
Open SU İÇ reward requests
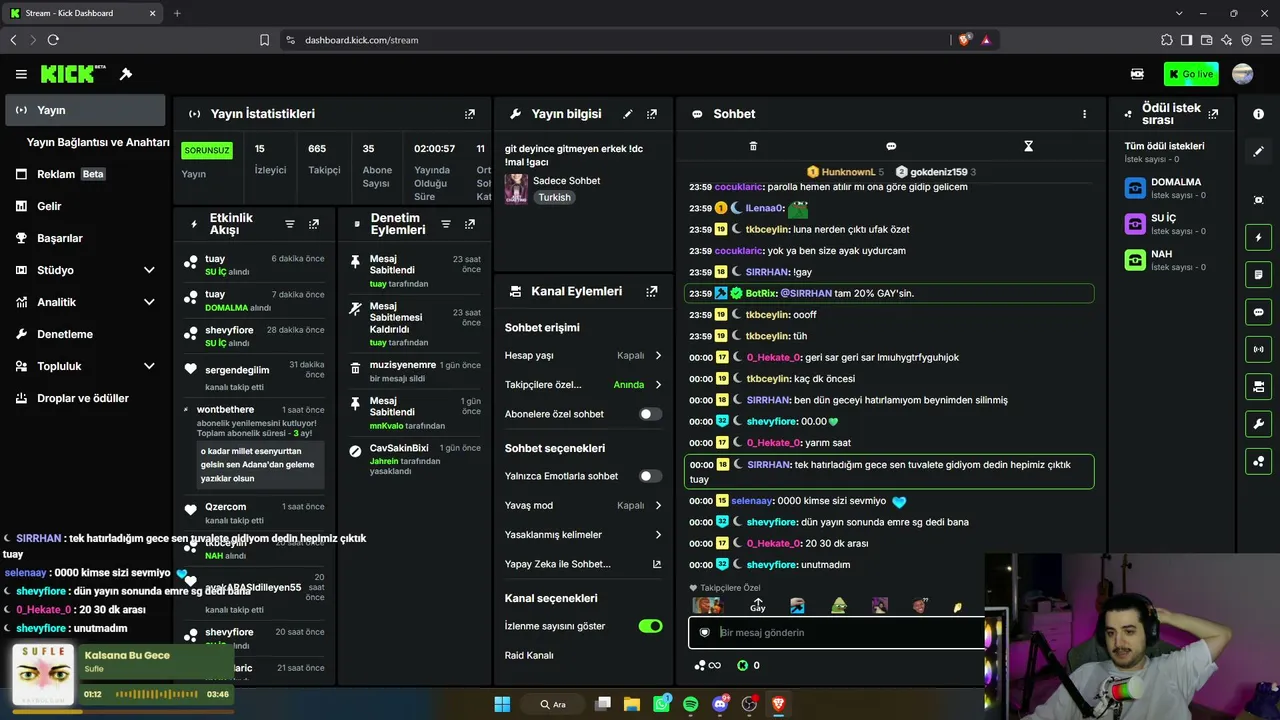(x=1168, y=224)
